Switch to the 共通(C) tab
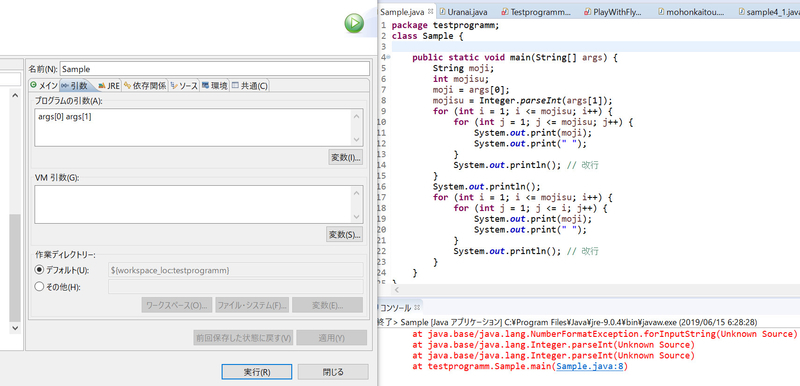The width and height of the screenshot is (800, 386). coord(249,86)
